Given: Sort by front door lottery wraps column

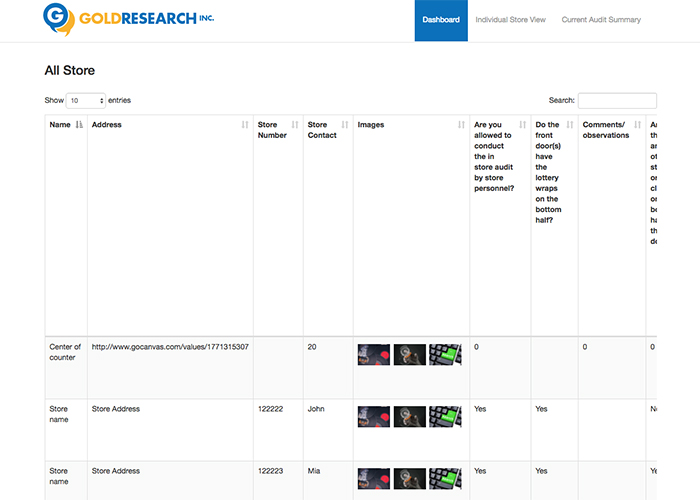Looking at the screenshot, I should 570,125.
